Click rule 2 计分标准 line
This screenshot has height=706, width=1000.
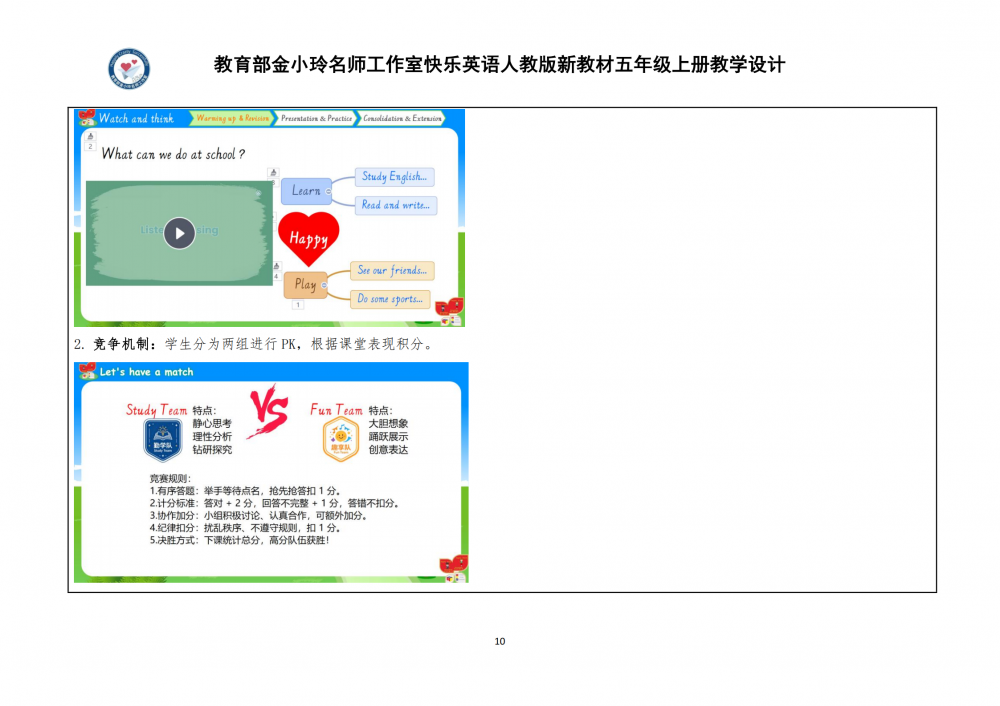[x=274, y=503]
